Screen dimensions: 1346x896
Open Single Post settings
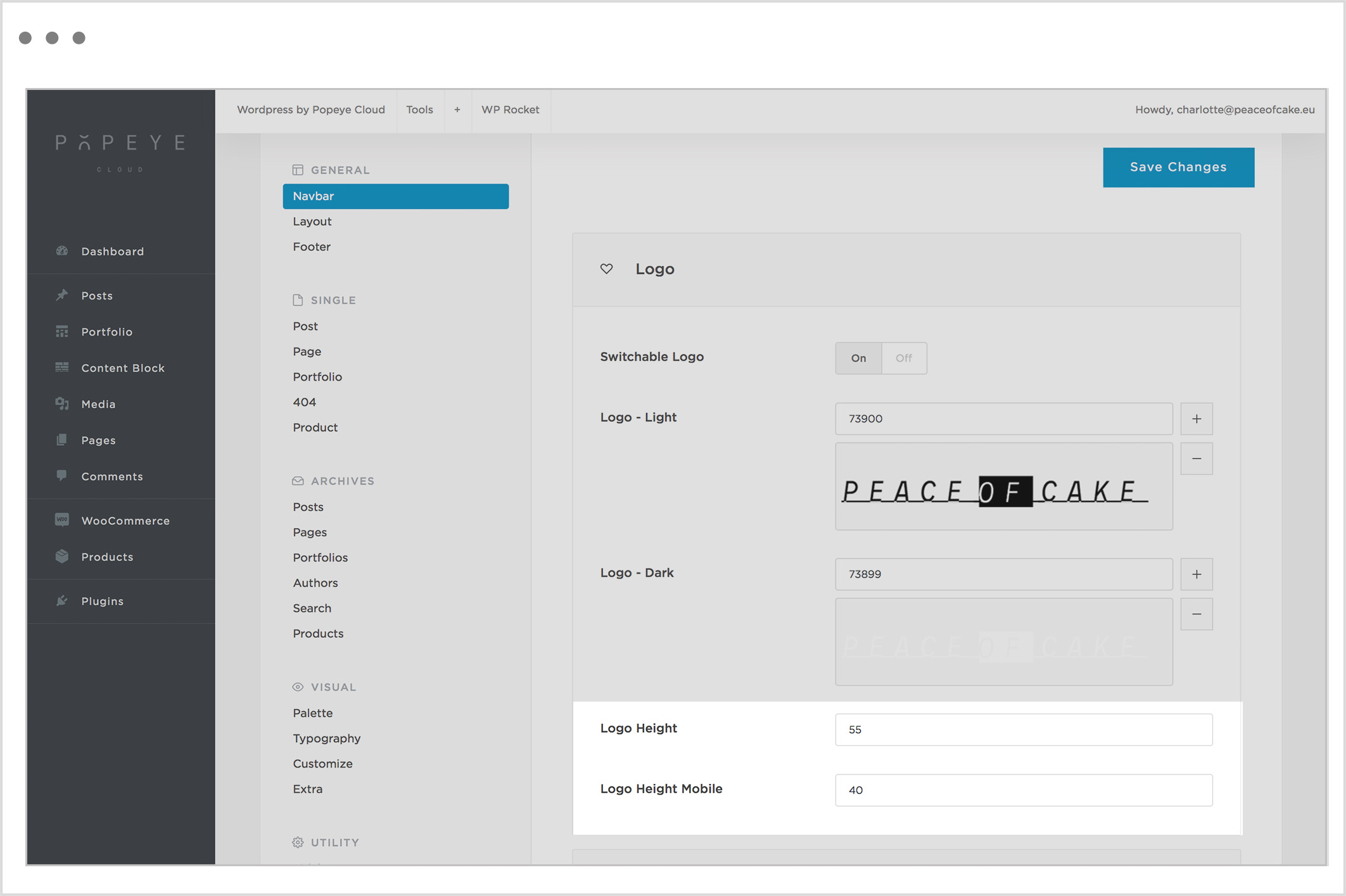305,326
